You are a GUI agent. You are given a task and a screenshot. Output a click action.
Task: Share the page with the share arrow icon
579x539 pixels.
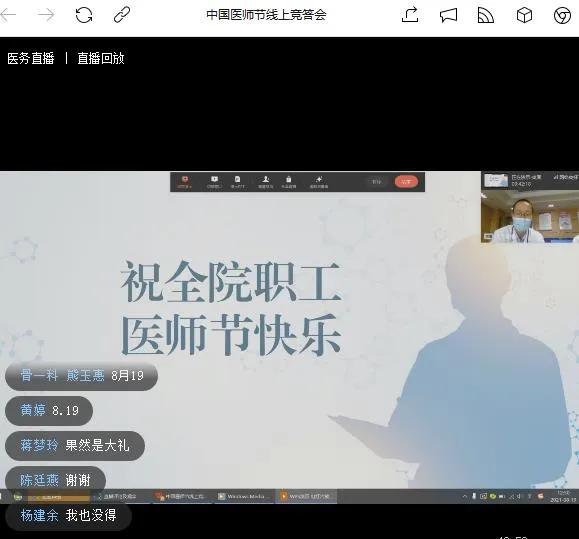pos(410,15)
